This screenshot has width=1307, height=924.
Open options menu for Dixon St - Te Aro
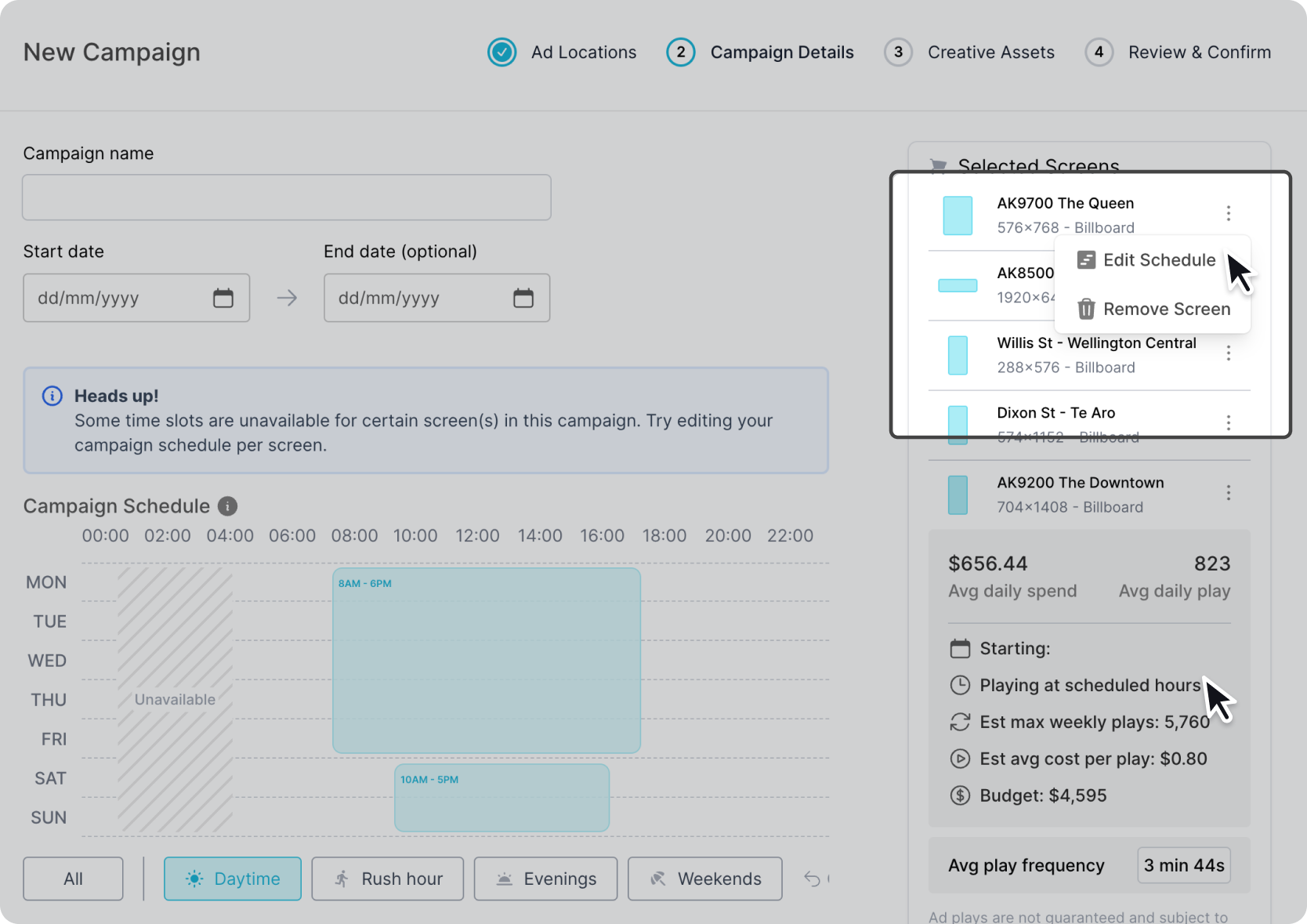pyautogui.click(x=1229, y=423)
